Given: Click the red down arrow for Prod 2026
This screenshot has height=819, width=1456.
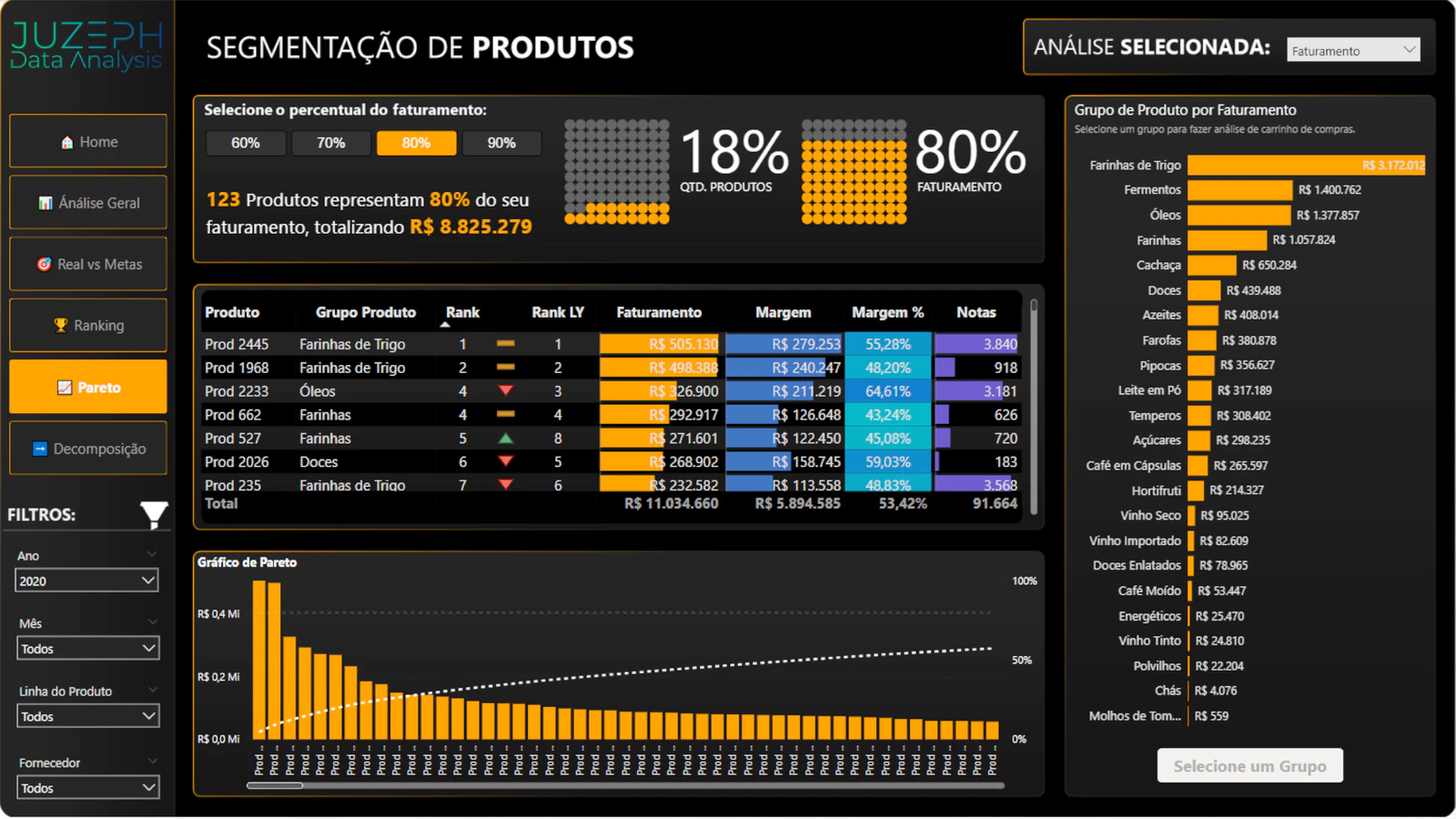Looking at the screenshot, I should [x=506, y=461].
